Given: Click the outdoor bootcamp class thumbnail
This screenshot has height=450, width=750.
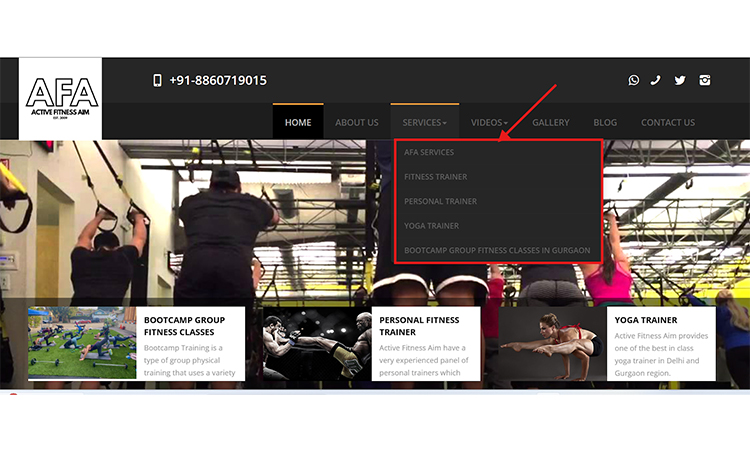Looking at the screenshot, I should point(82,343).
